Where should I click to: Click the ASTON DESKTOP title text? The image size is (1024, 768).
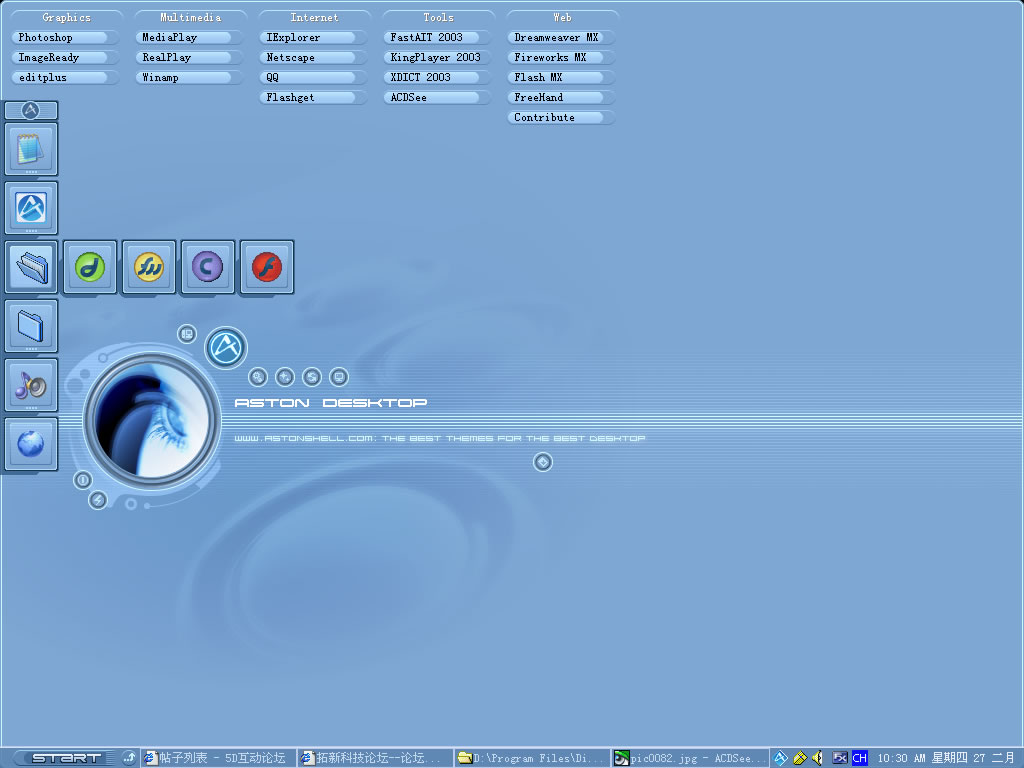tap(330, 403)
